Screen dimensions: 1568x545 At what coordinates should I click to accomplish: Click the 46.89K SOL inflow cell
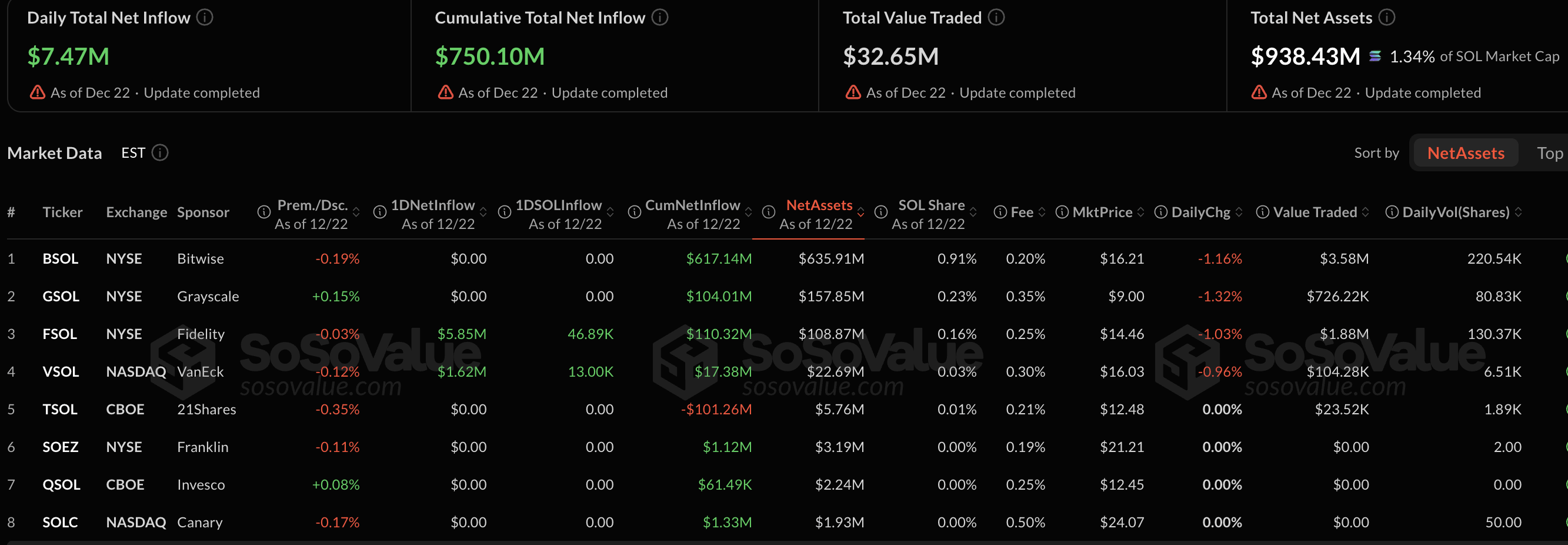tap(590, 334)
